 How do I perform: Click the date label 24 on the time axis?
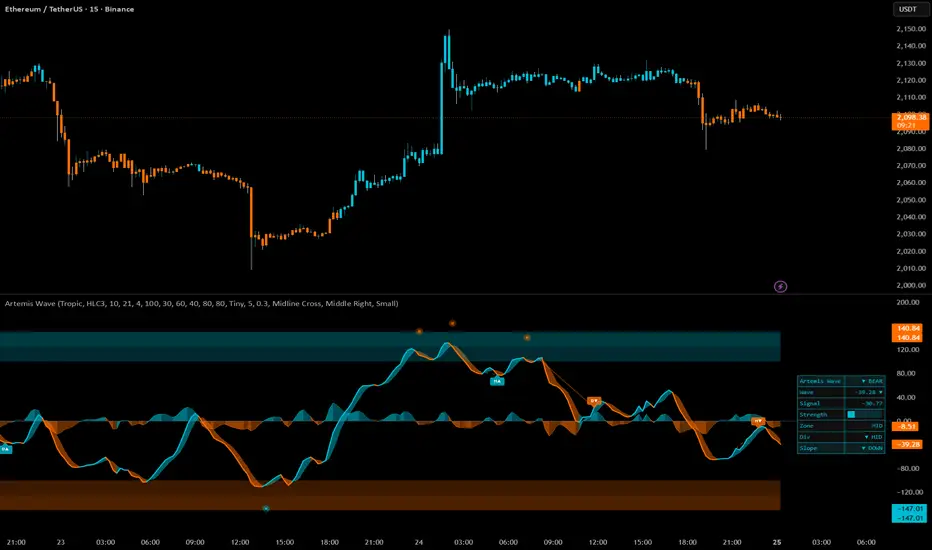pyautogui.click(x=418, y=542)
